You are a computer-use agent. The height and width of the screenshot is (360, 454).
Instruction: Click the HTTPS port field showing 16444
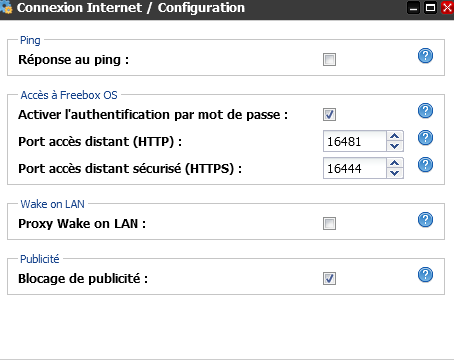pos(355,168)
